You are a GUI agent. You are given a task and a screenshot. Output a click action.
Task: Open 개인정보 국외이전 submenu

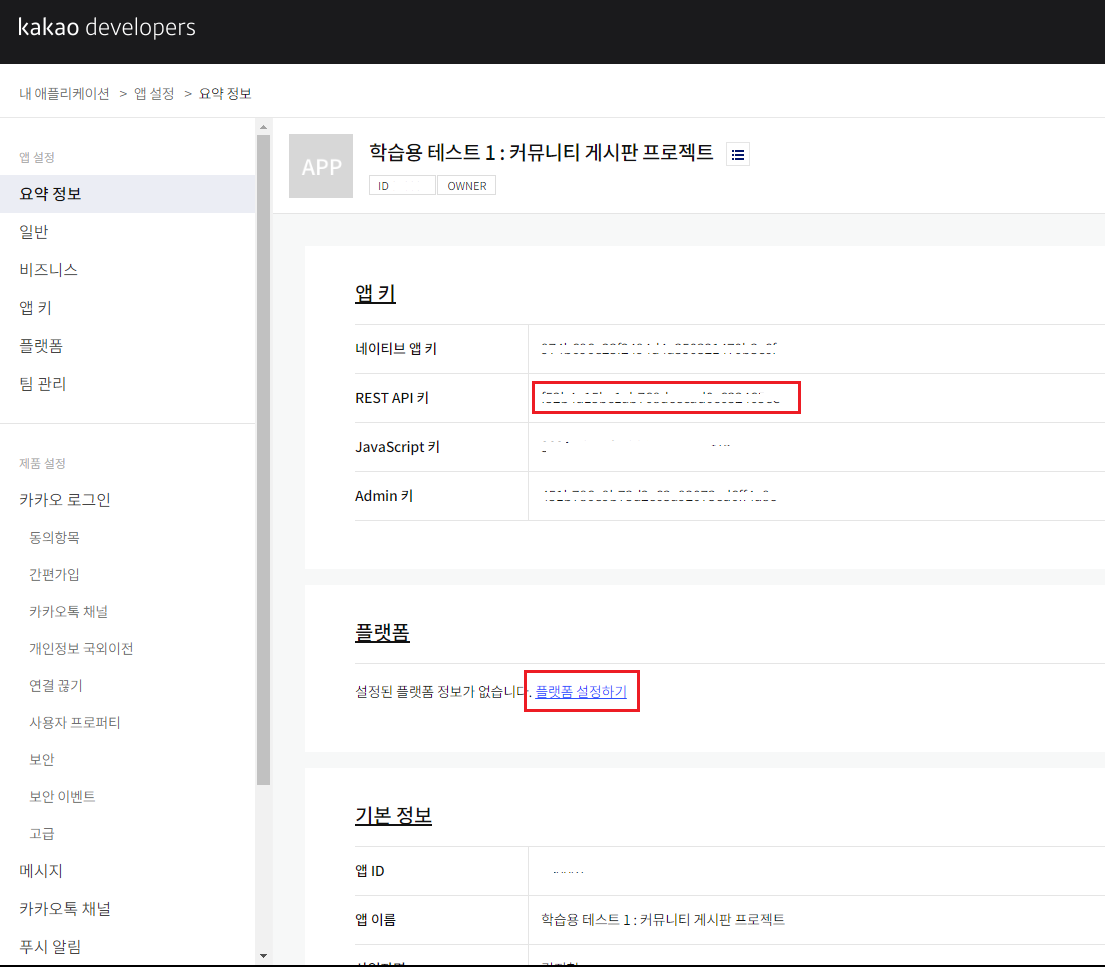[x=81, y=648]
